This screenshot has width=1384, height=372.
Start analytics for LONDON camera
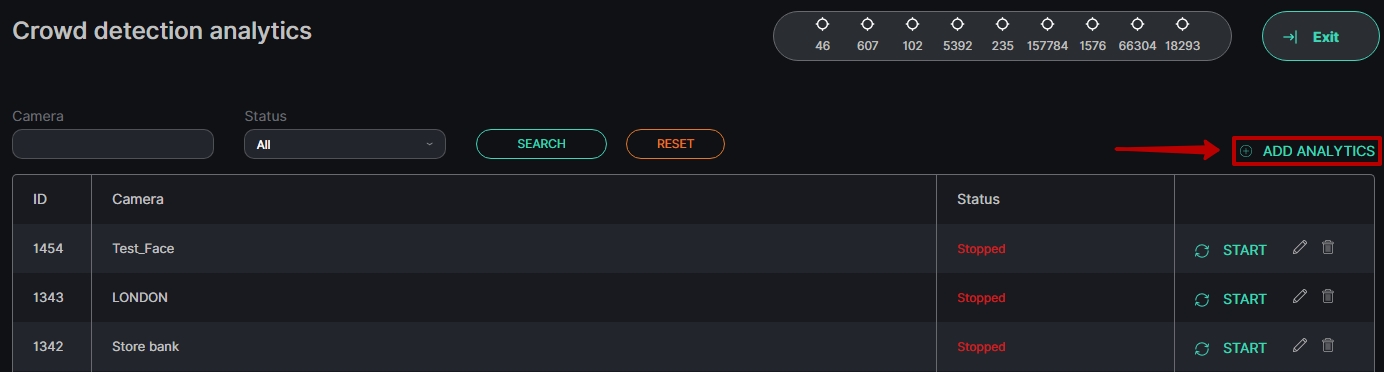(1231, 299)
